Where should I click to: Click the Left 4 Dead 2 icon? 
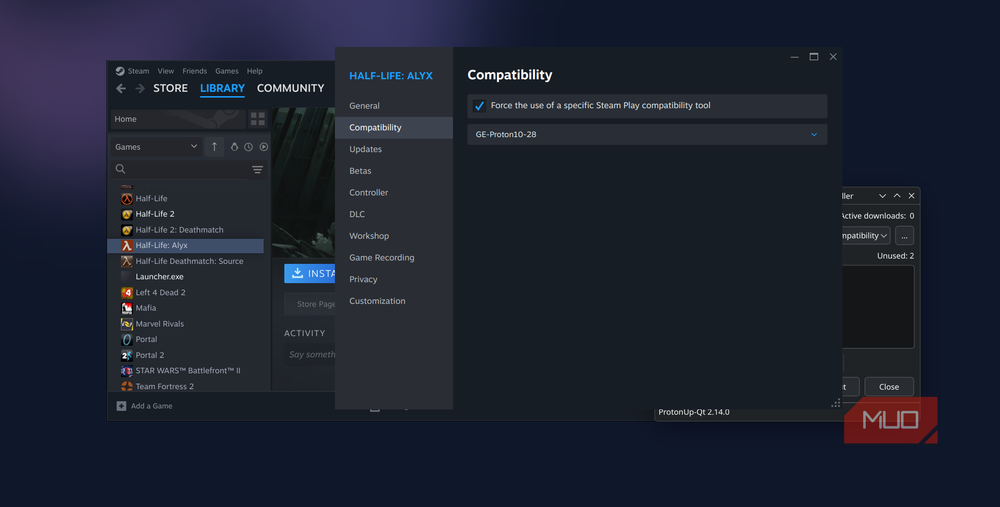(x=127, y=293)
